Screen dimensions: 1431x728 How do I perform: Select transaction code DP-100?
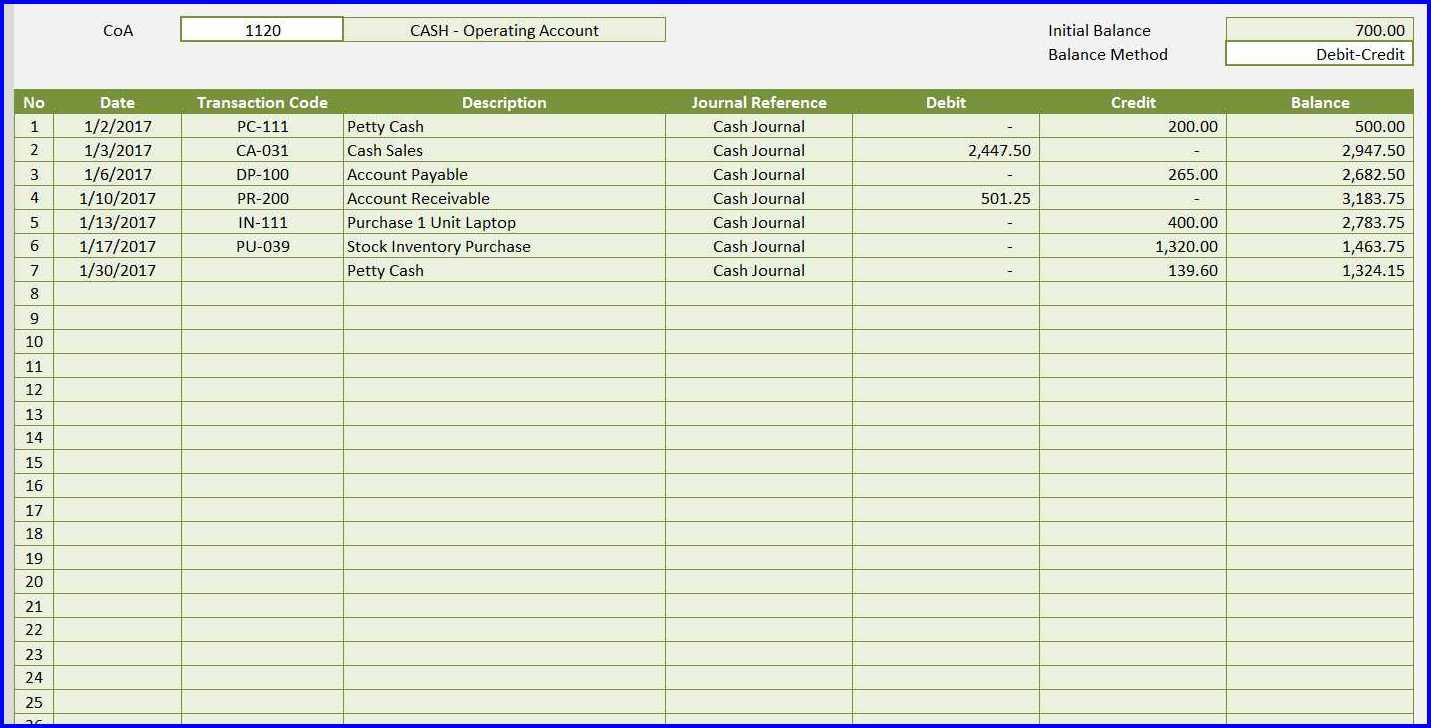pos(262,174)
